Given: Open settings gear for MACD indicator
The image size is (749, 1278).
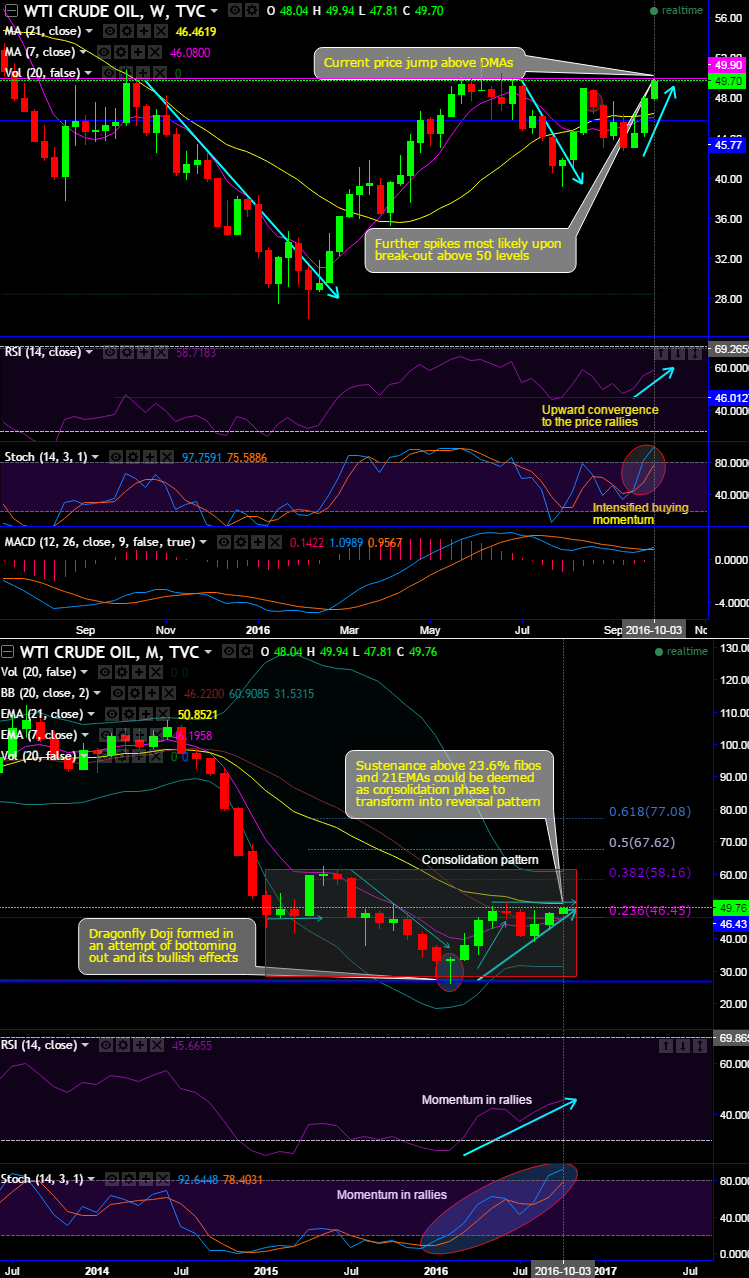Looking at the screenshot, I should 241,542.
